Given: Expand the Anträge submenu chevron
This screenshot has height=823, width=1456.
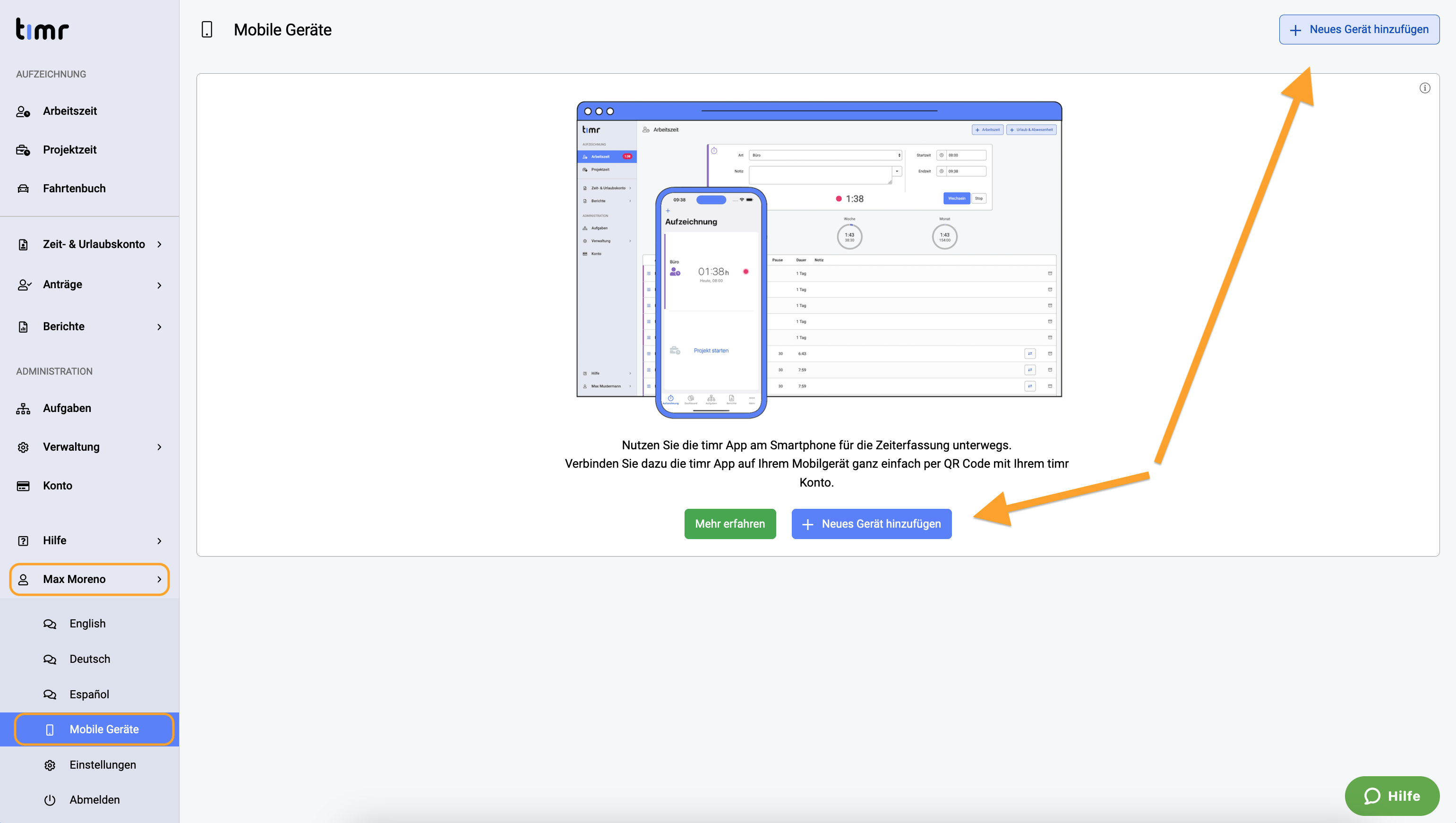Looking at the screenshot, I should [159, 285].
